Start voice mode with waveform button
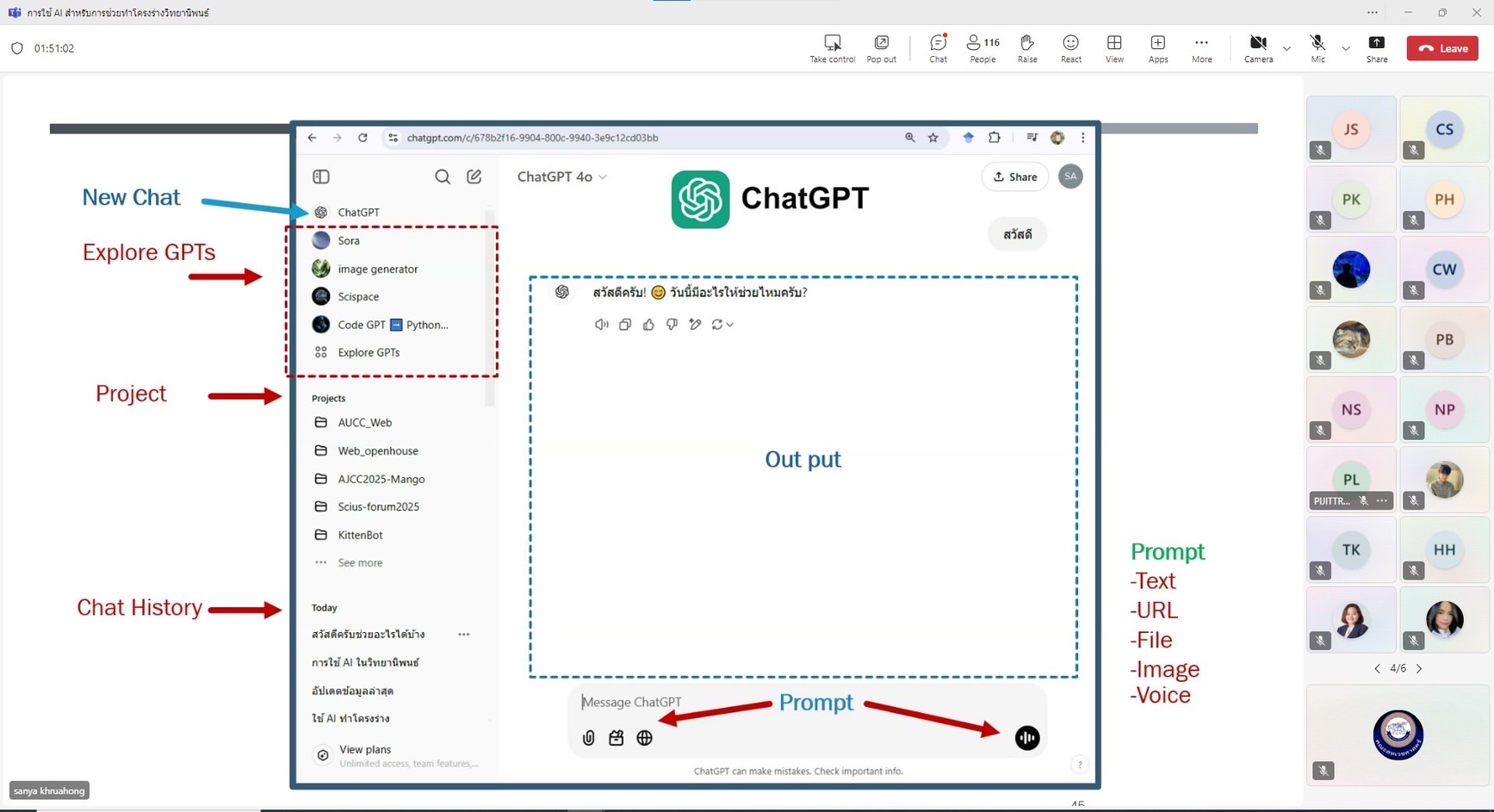 1026,738
